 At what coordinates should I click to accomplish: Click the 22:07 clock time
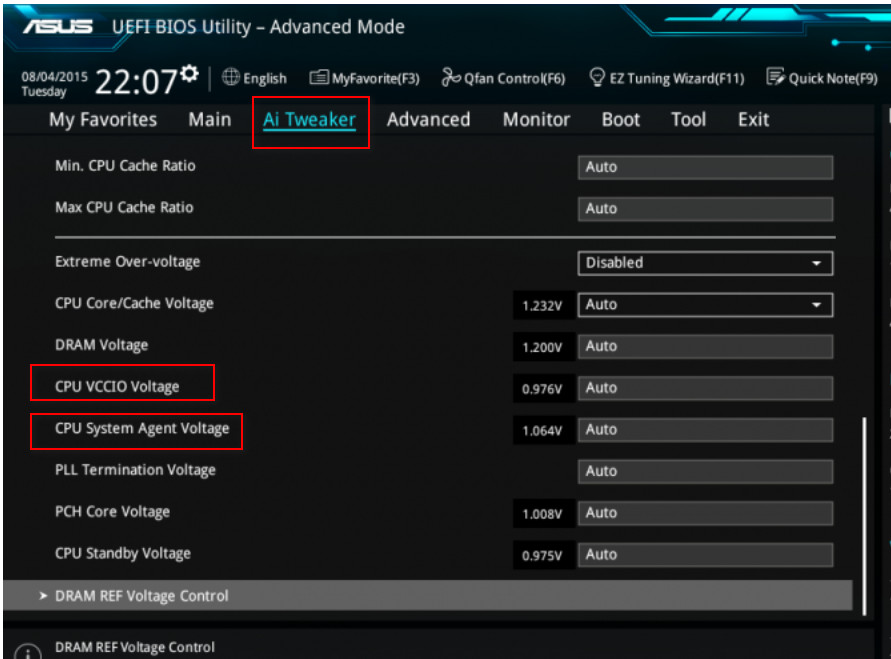[x=136, y=82]
